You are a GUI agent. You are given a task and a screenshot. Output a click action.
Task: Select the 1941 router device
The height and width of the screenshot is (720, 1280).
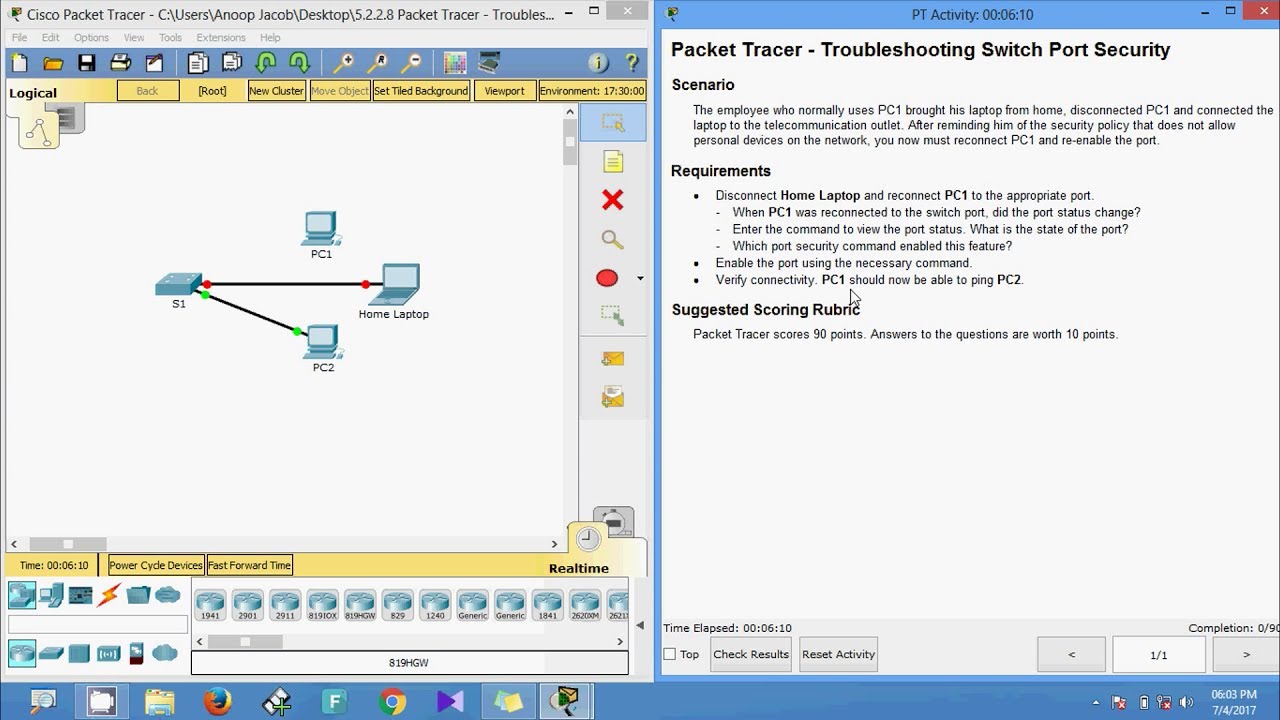point(210,605)
